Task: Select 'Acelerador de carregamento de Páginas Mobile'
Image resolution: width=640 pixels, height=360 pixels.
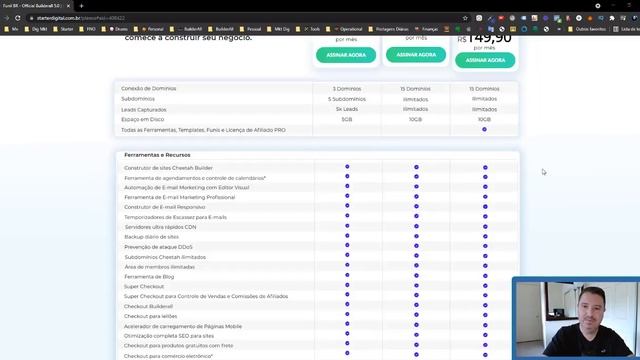Action: pos(183,327)
